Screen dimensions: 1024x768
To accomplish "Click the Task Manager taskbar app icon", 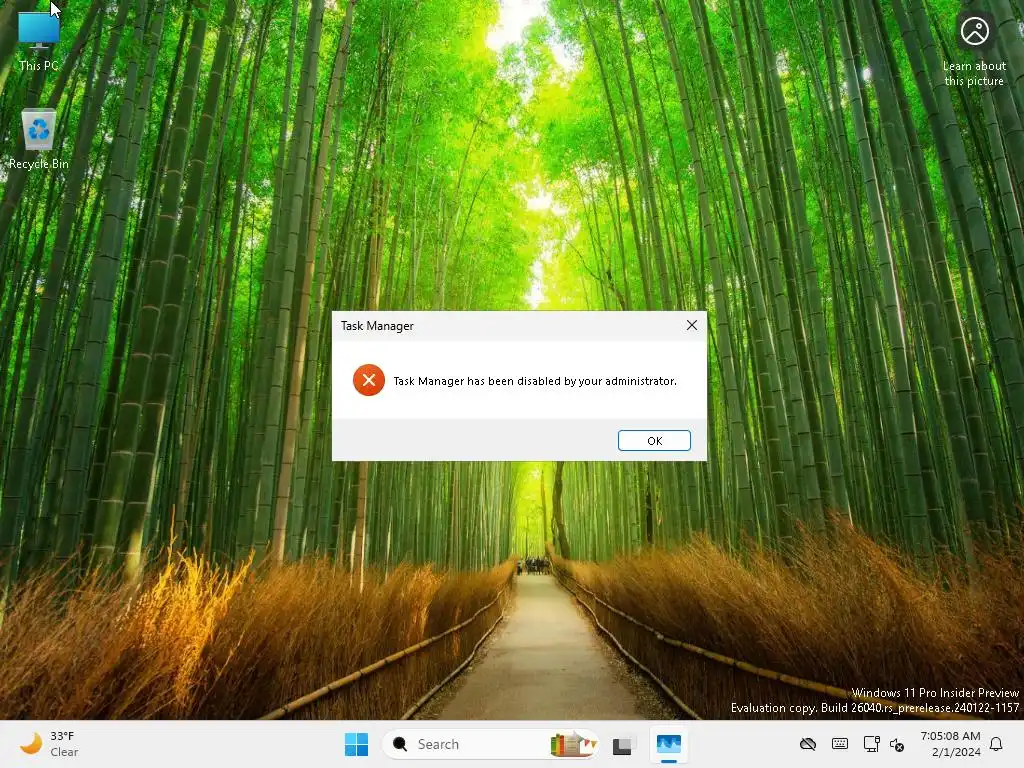I will [668, 744].
